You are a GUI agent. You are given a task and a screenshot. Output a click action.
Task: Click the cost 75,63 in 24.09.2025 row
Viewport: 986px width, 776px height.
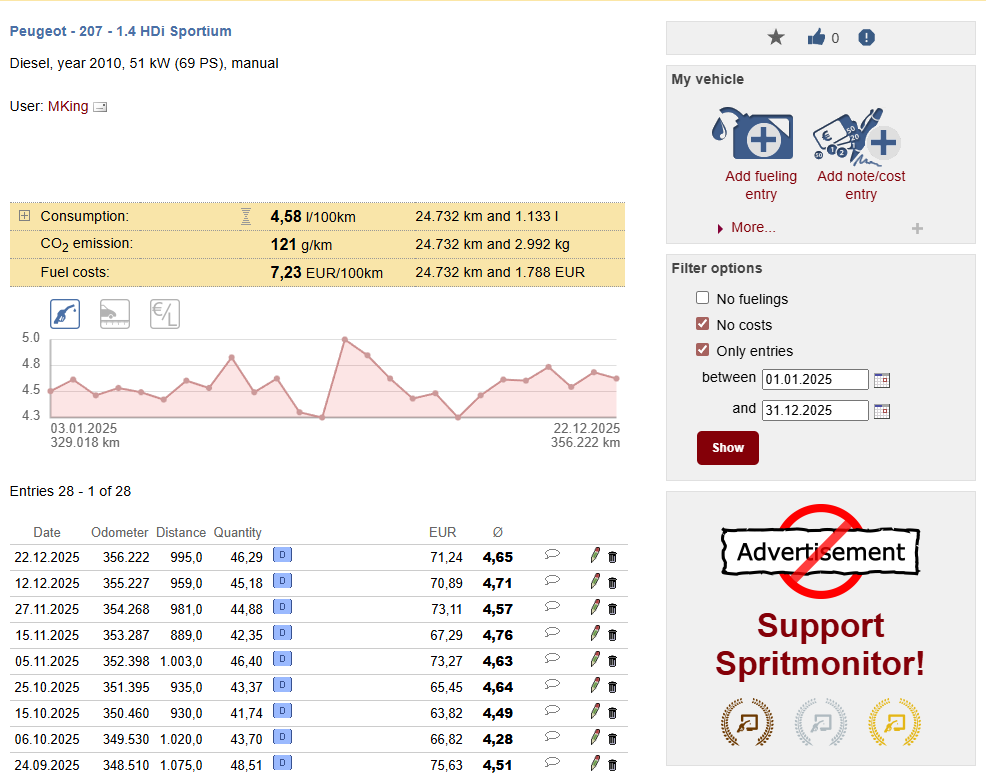click(446, 765)
